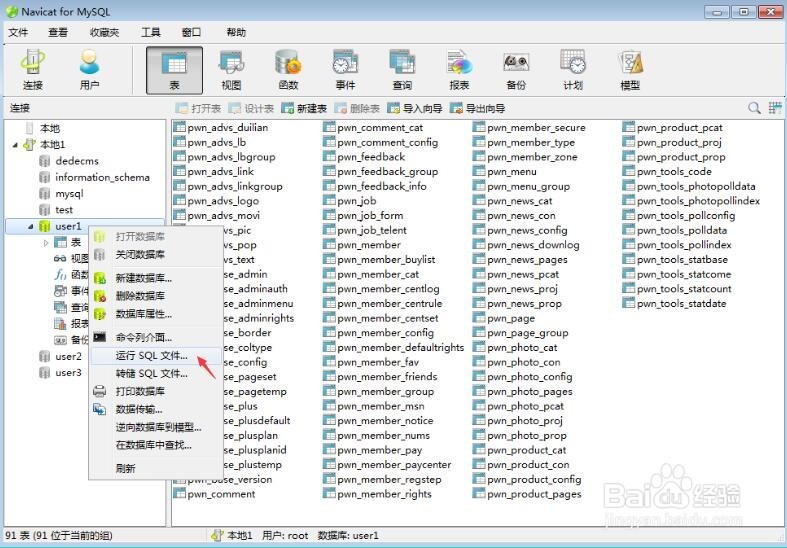The image size is (787, 548).
Task: Open the Model (模型) toolbar icon
Action: coord(630,70)
